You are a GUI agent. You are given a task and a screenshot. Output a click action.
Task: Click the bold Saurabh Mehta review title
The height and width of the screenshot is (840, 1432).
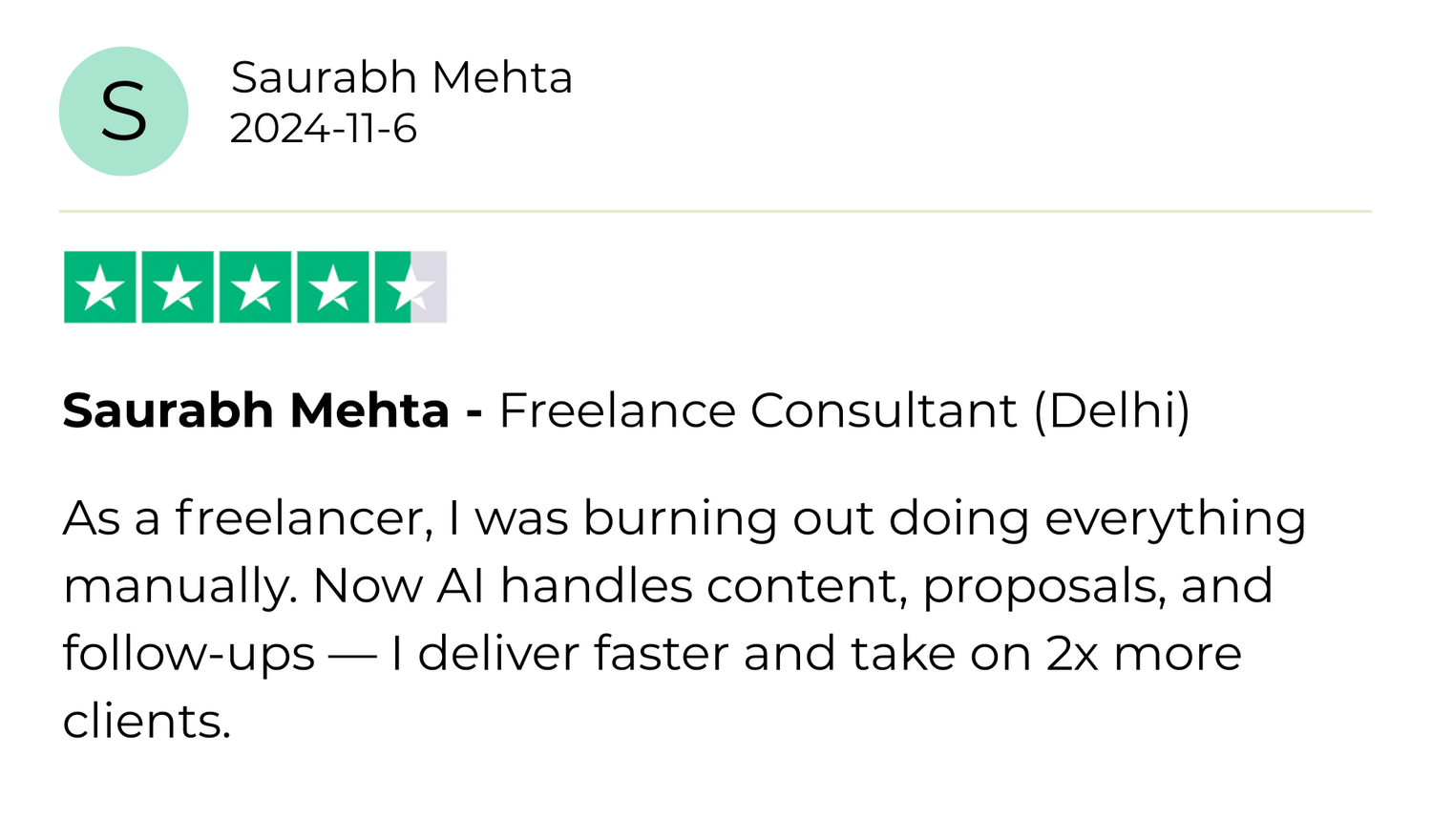[x=256, y=410]
